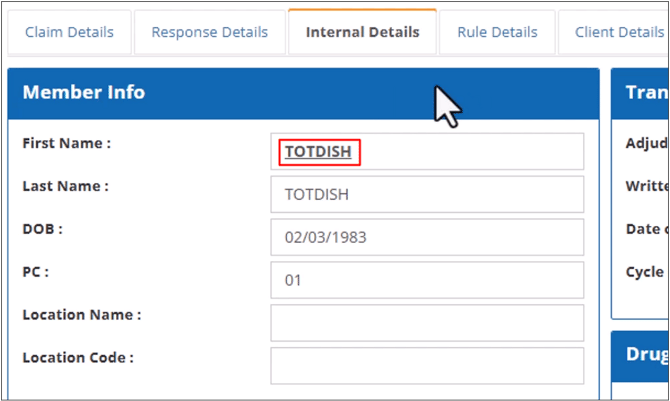Click the Last Name label
Viewport: 670px width, 401px height.
65,186
